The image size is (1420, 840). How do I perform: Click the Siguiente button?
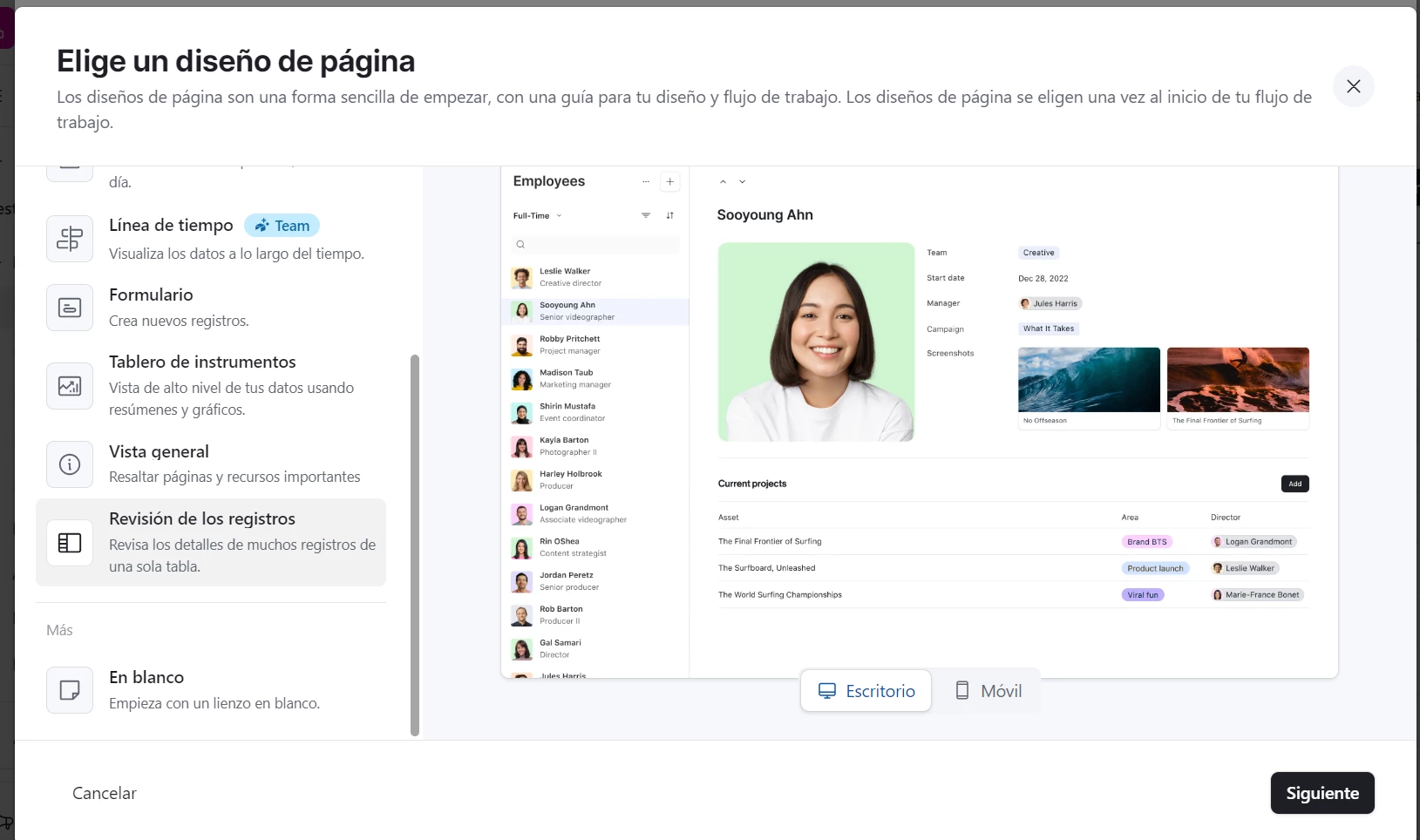(1322, 793)
